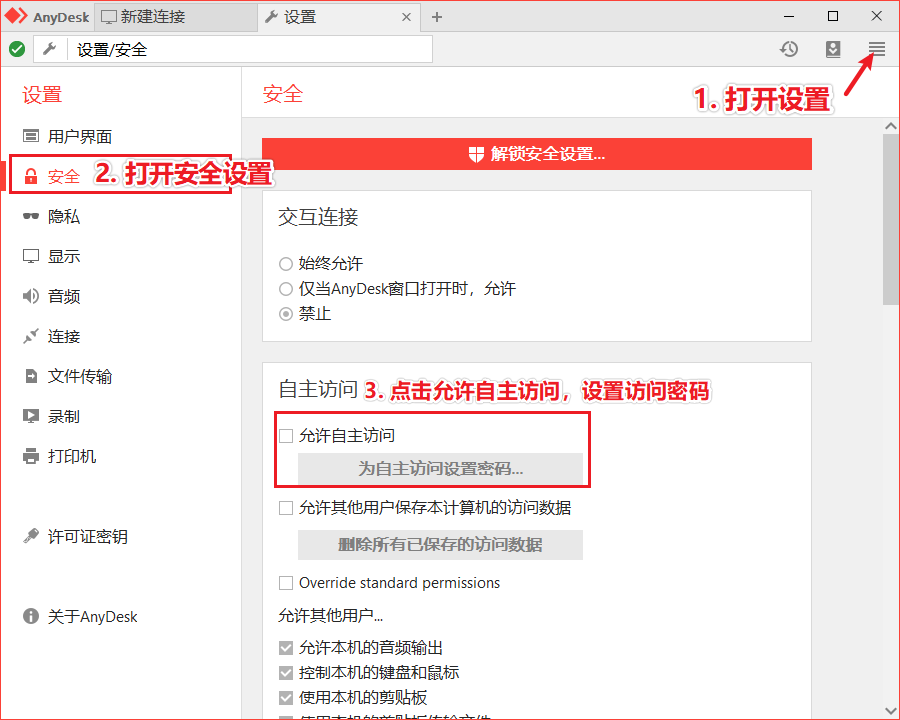Enable 允许自主访问 checkbox
Screen dimensions: 900x720
[286, 436]
